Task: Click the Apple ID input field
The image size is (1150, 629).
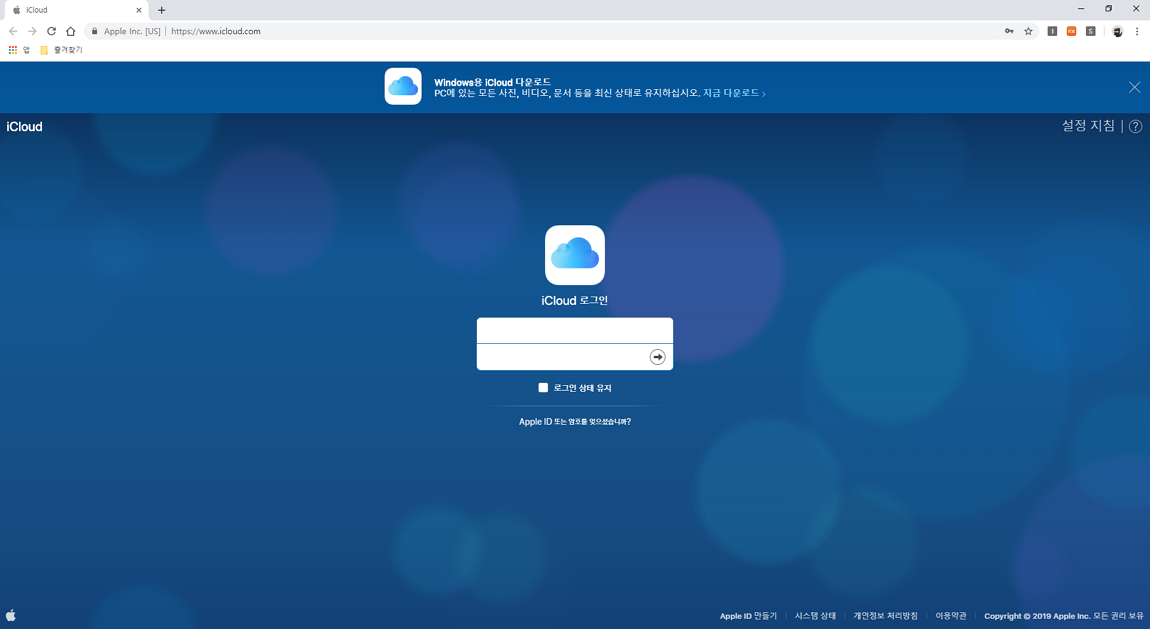Action: click(x=575, y=331)
